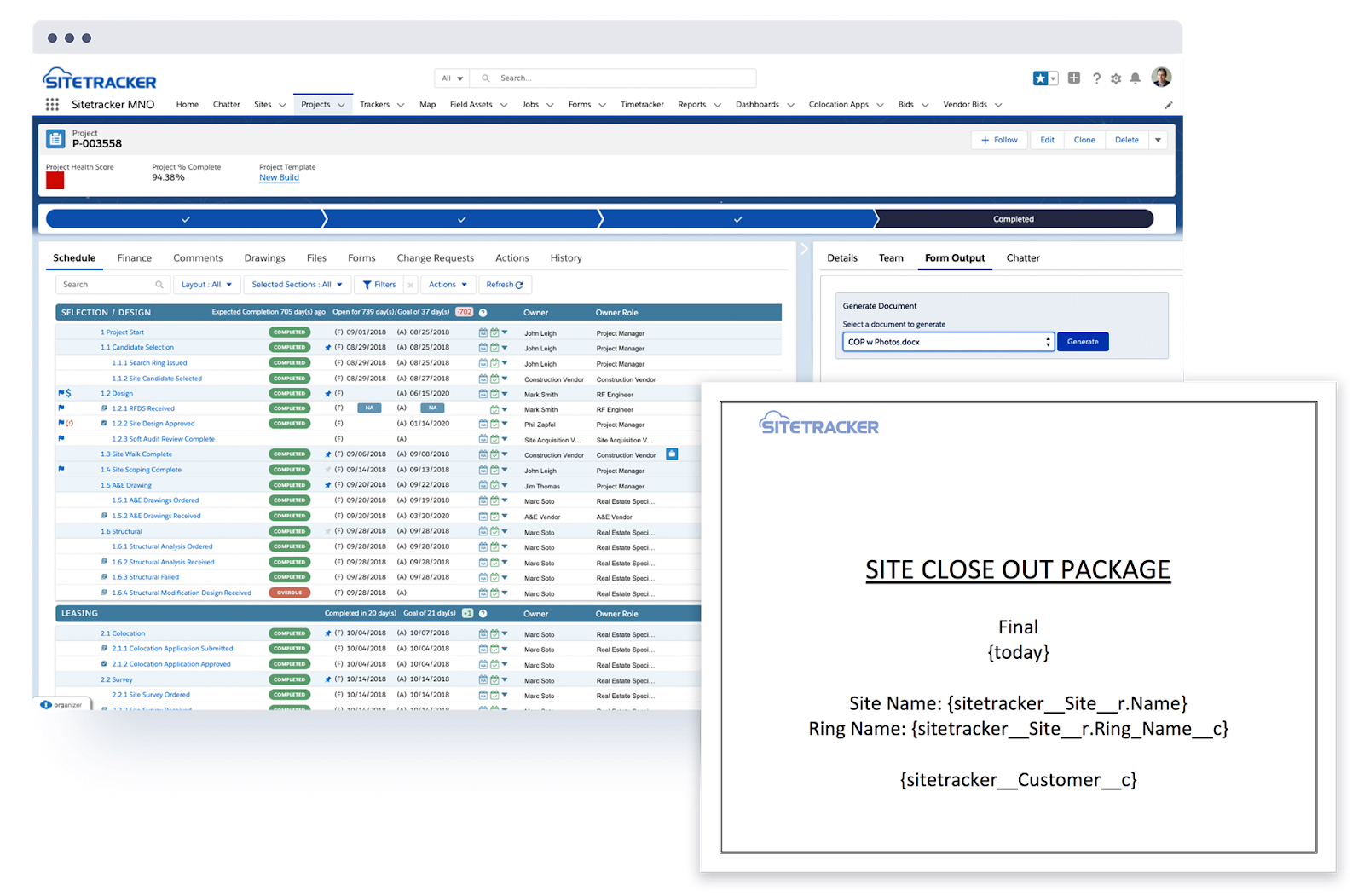Open the New Build template link

pos(279,178)
